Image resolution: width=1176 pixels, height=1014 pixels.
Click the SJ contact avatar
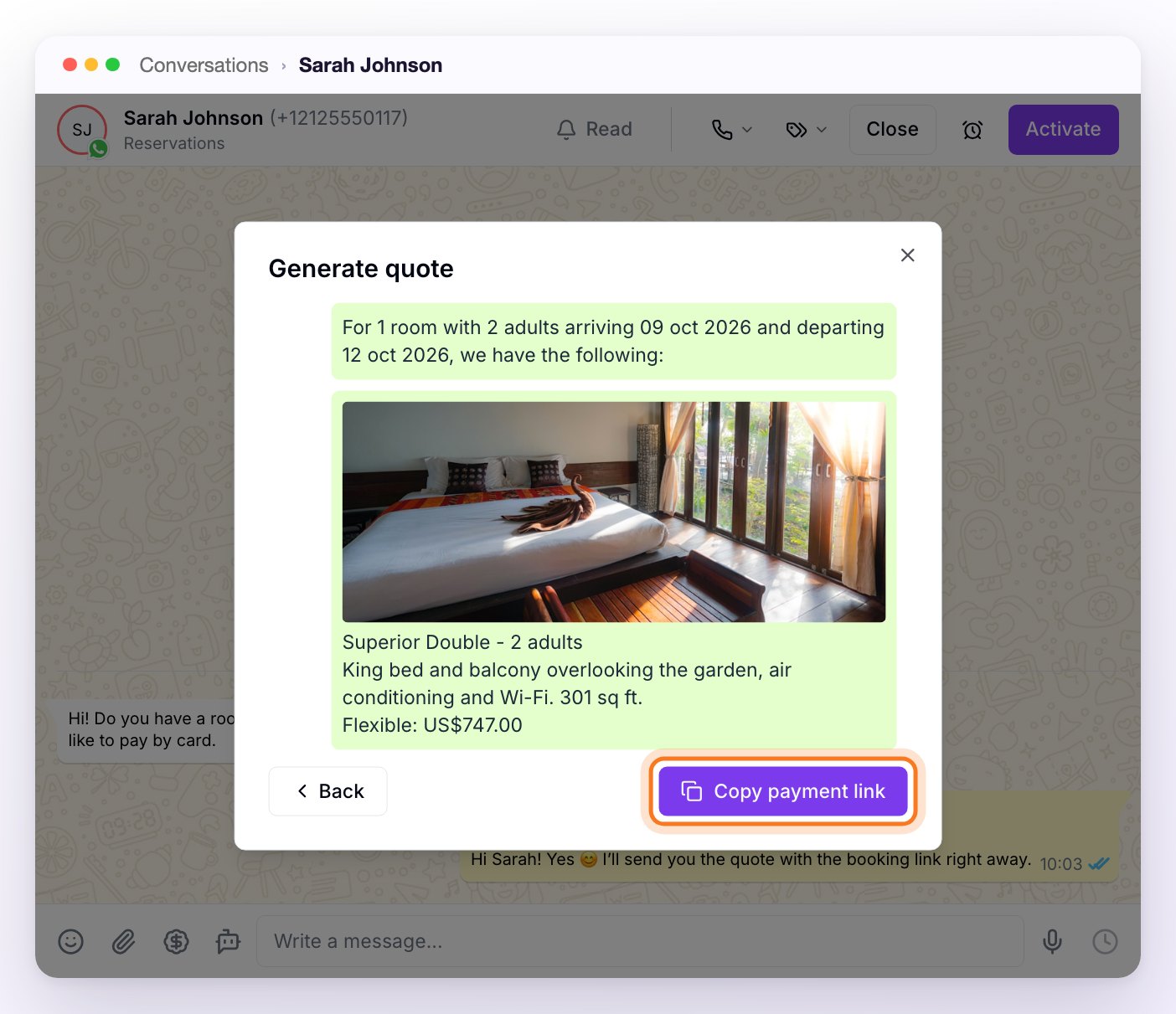pyautogui.click(x=82, y=130)
